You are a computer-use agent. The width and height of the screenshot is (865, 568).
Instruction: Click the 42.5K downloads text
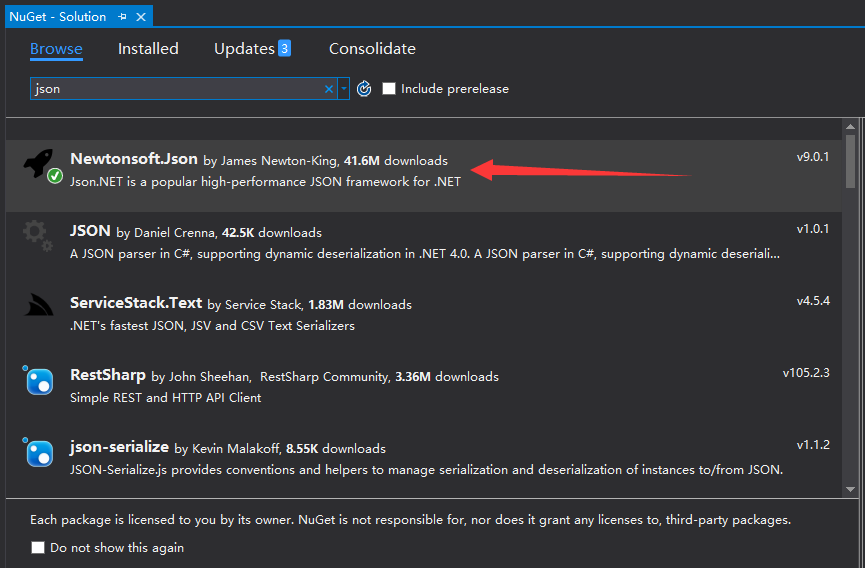point(271,233)
